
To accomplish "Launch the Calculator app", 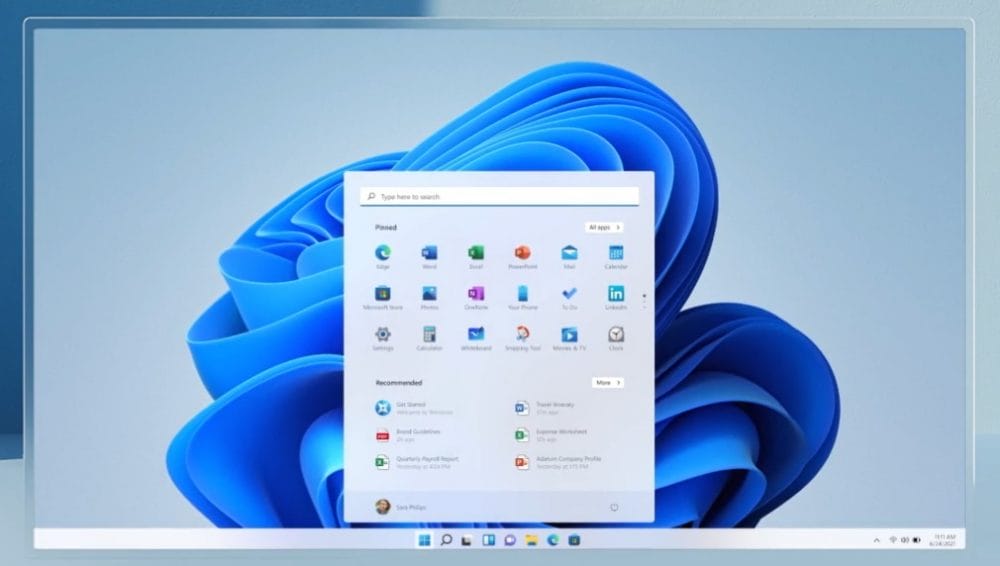I will point(429,338).
